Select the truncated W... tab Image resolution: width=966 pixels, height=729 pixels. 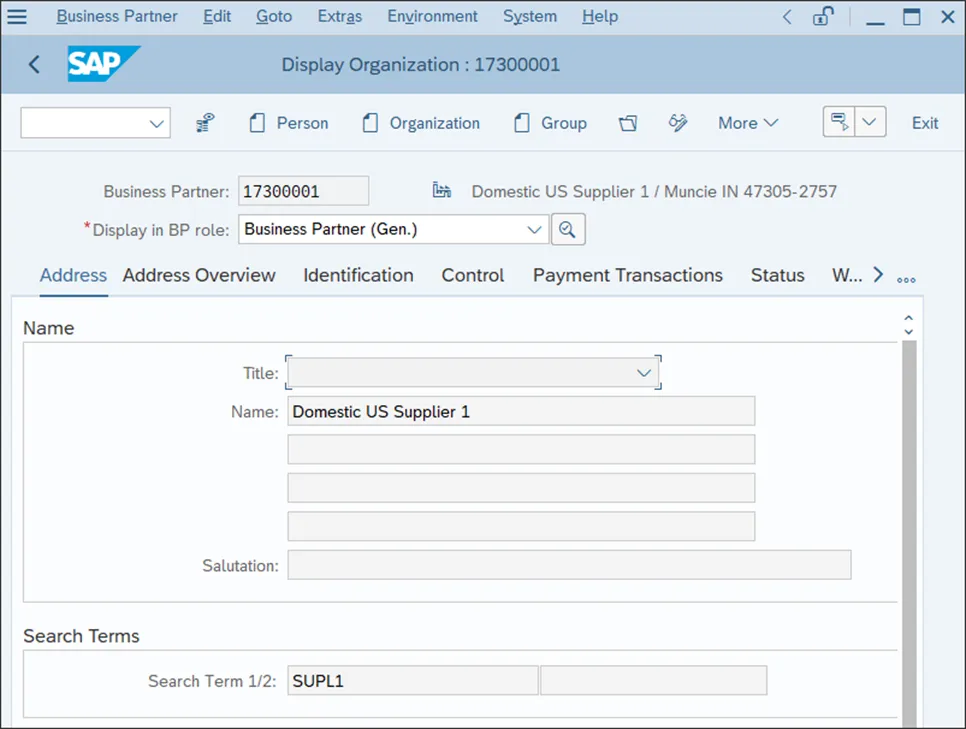tap(846, 275)
